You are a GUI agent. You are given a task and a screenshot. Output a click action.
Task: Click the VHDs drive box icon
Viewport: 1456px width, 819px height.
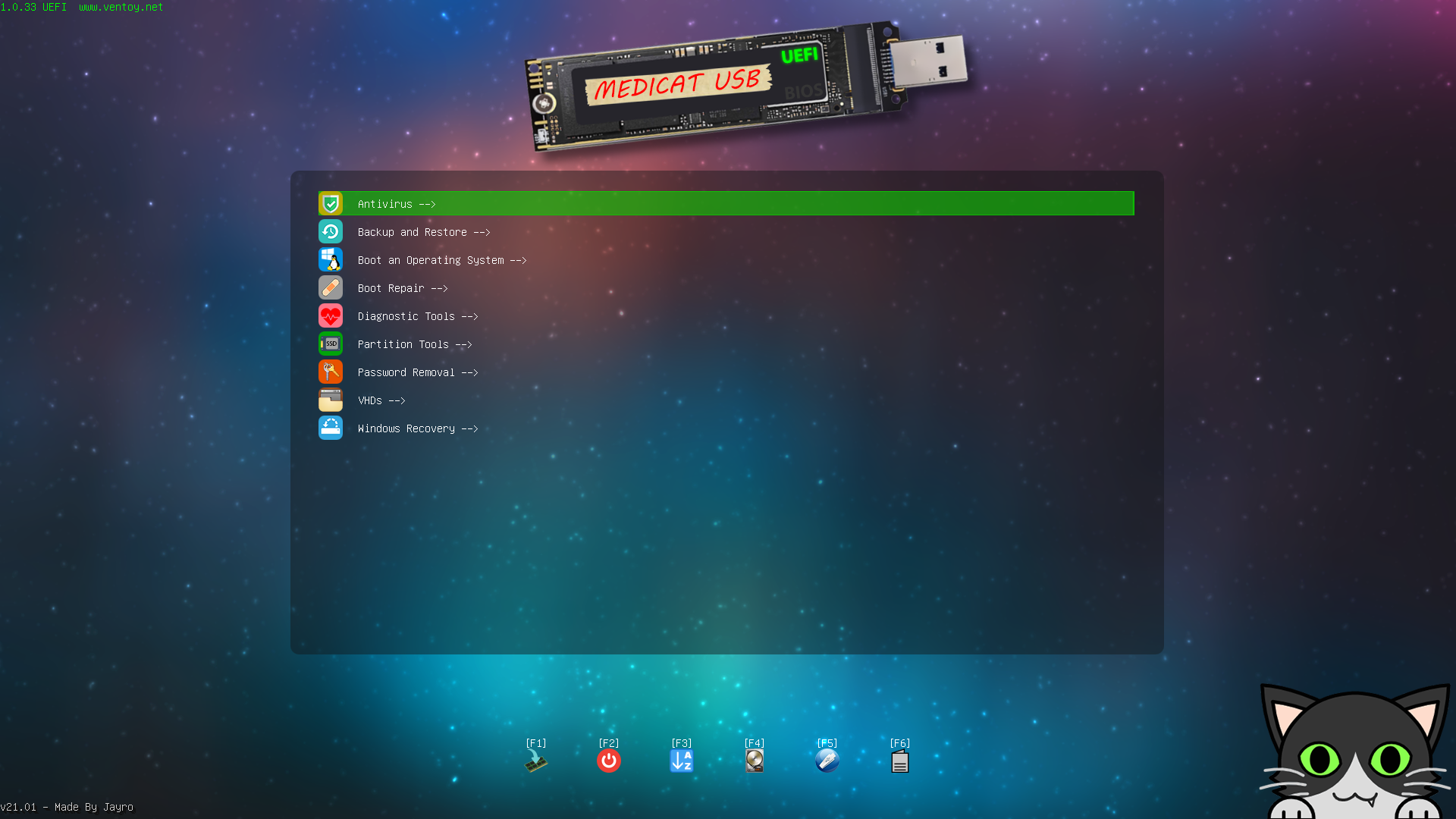[331, 400]
